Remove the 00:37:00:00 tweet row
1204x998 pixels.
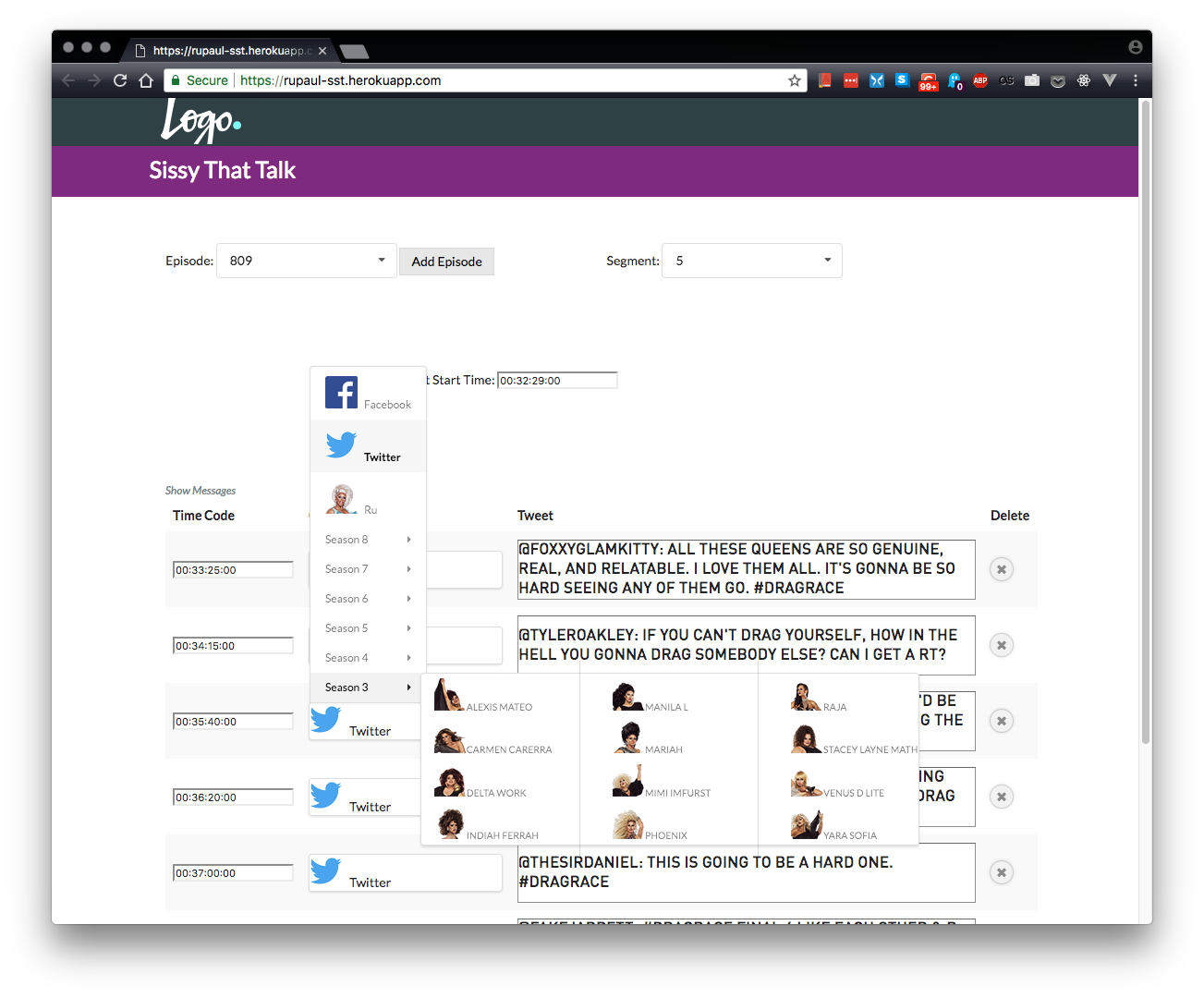1002,872
